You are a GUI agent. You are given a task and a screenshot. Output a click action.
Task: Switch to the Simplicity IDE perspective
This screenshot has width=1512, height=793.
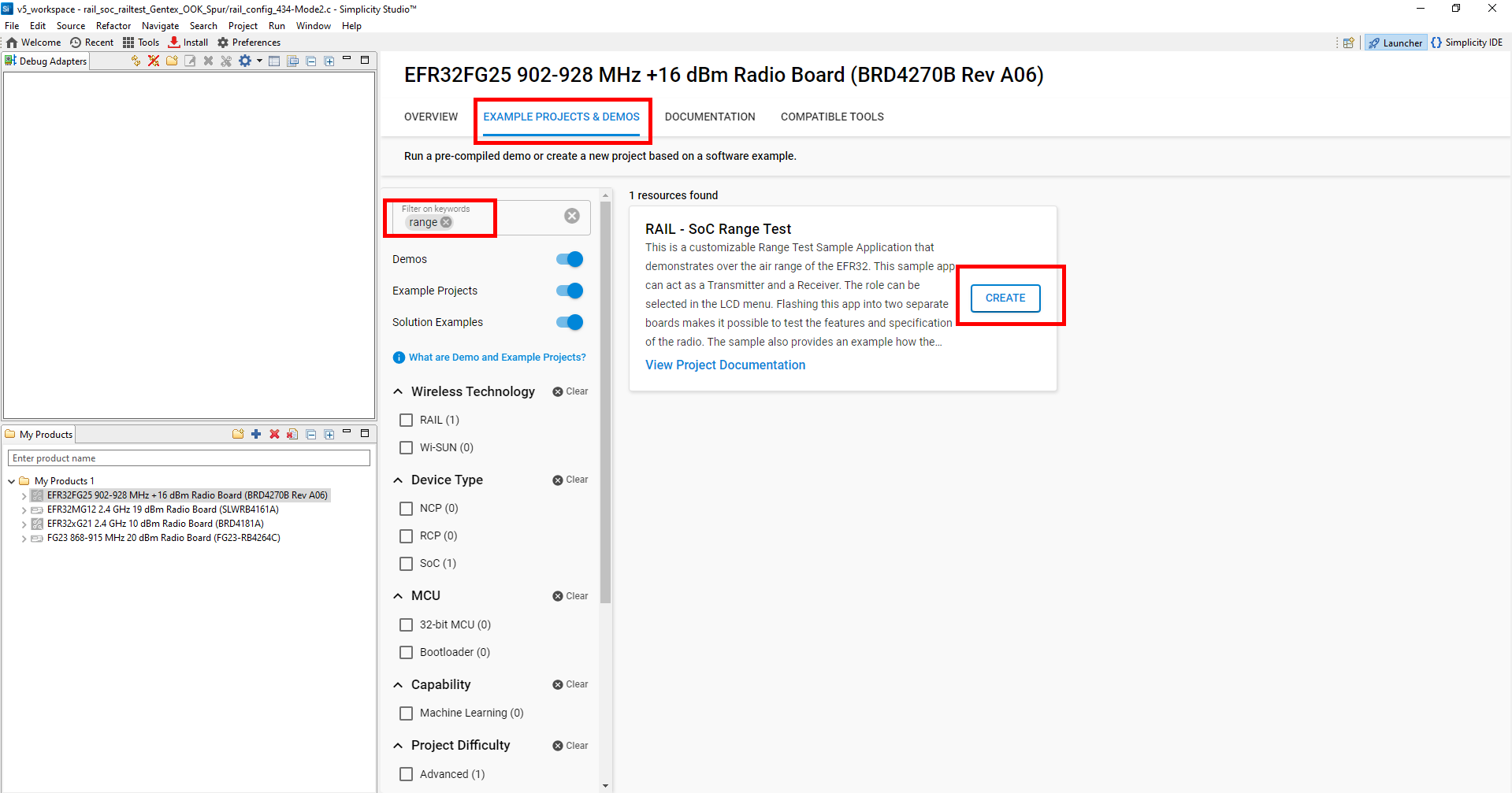[x=1467, y=43]
